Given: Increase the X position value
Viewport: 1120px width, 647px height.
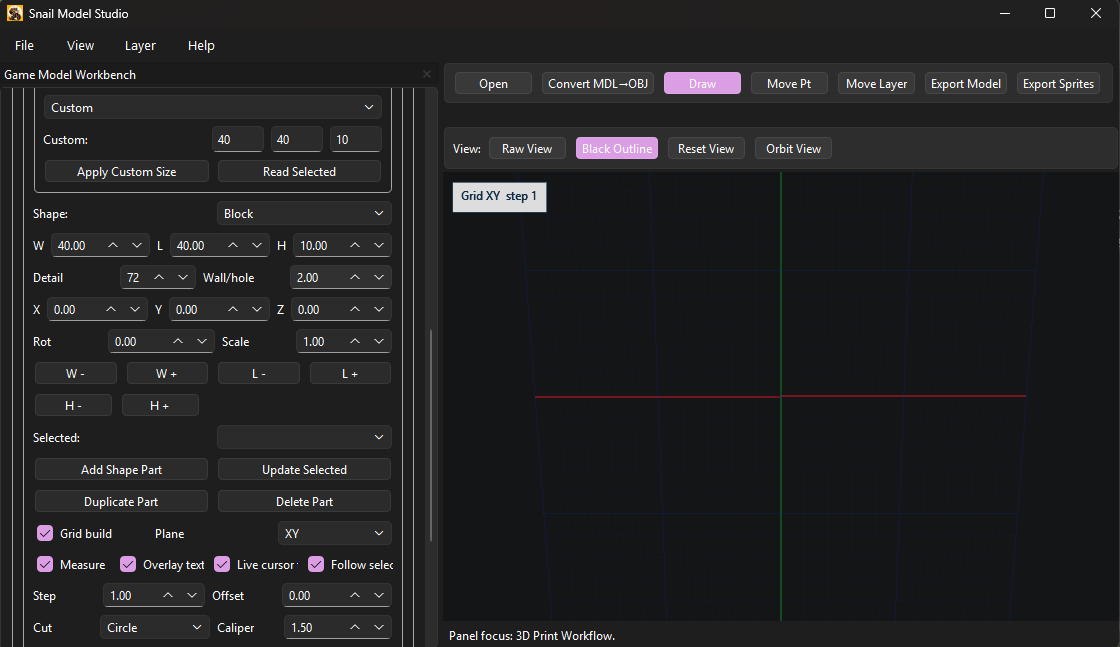Looking at the screenshot, I should point(111,310).
